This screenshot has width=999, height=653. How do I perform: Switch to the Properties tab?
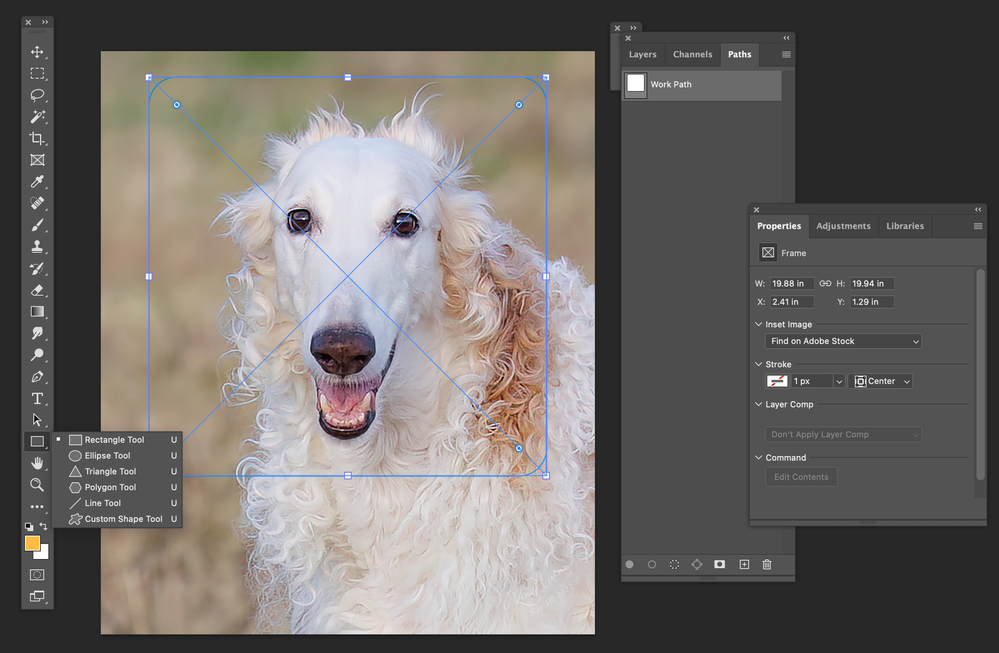click(x=779, y=226)
